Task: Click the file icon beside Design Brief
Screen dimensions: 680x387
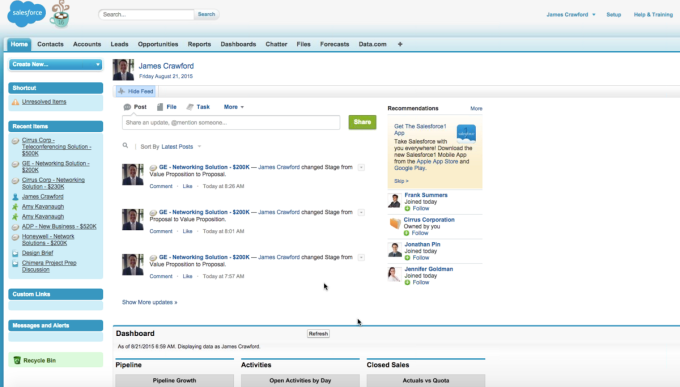Action: point(15,253)
